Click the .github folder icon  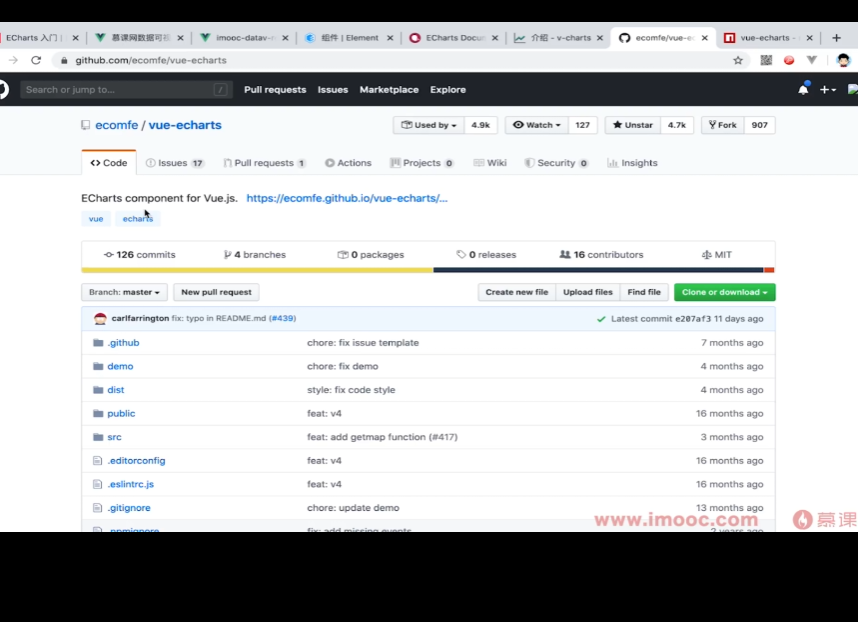click(x=98, y=342)
